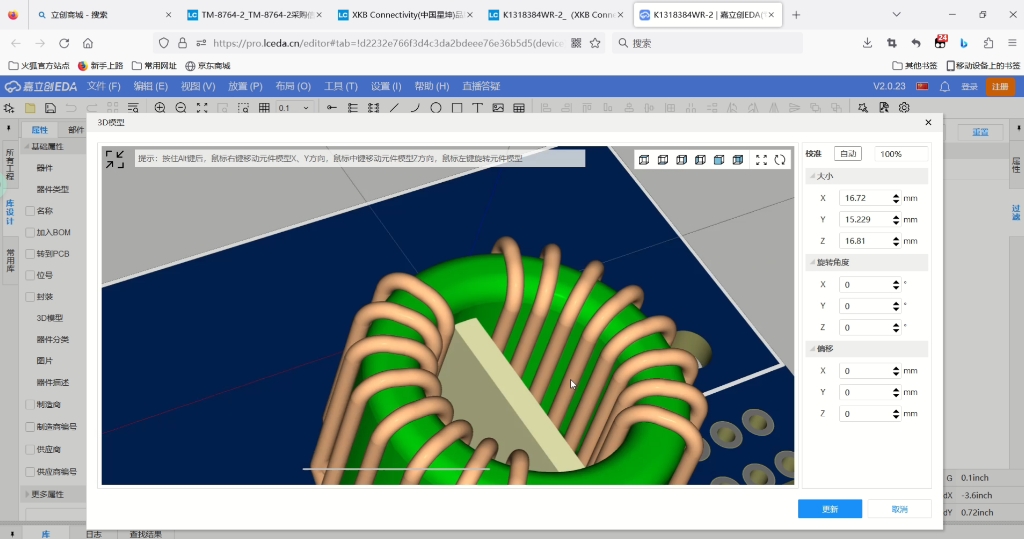Toggle the 封装 checkbox
The width and height of the screenshot is (1024, 539).
pos(30,297)
